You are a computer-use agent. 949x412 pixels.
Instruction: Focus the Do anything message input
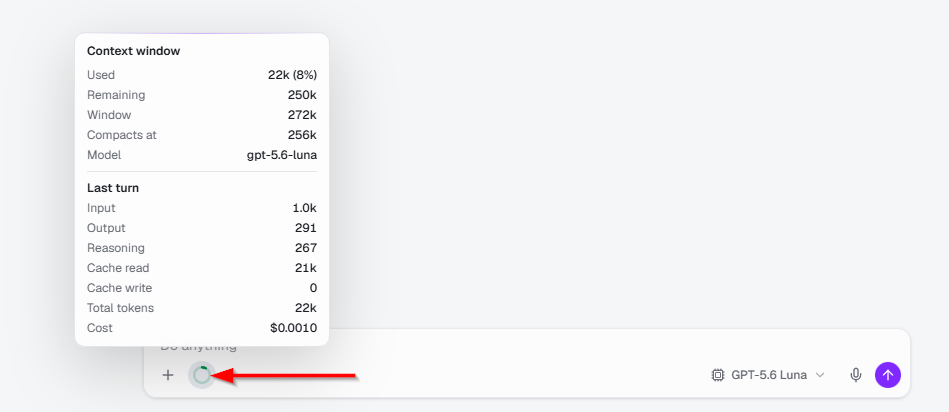coord(527,347)
